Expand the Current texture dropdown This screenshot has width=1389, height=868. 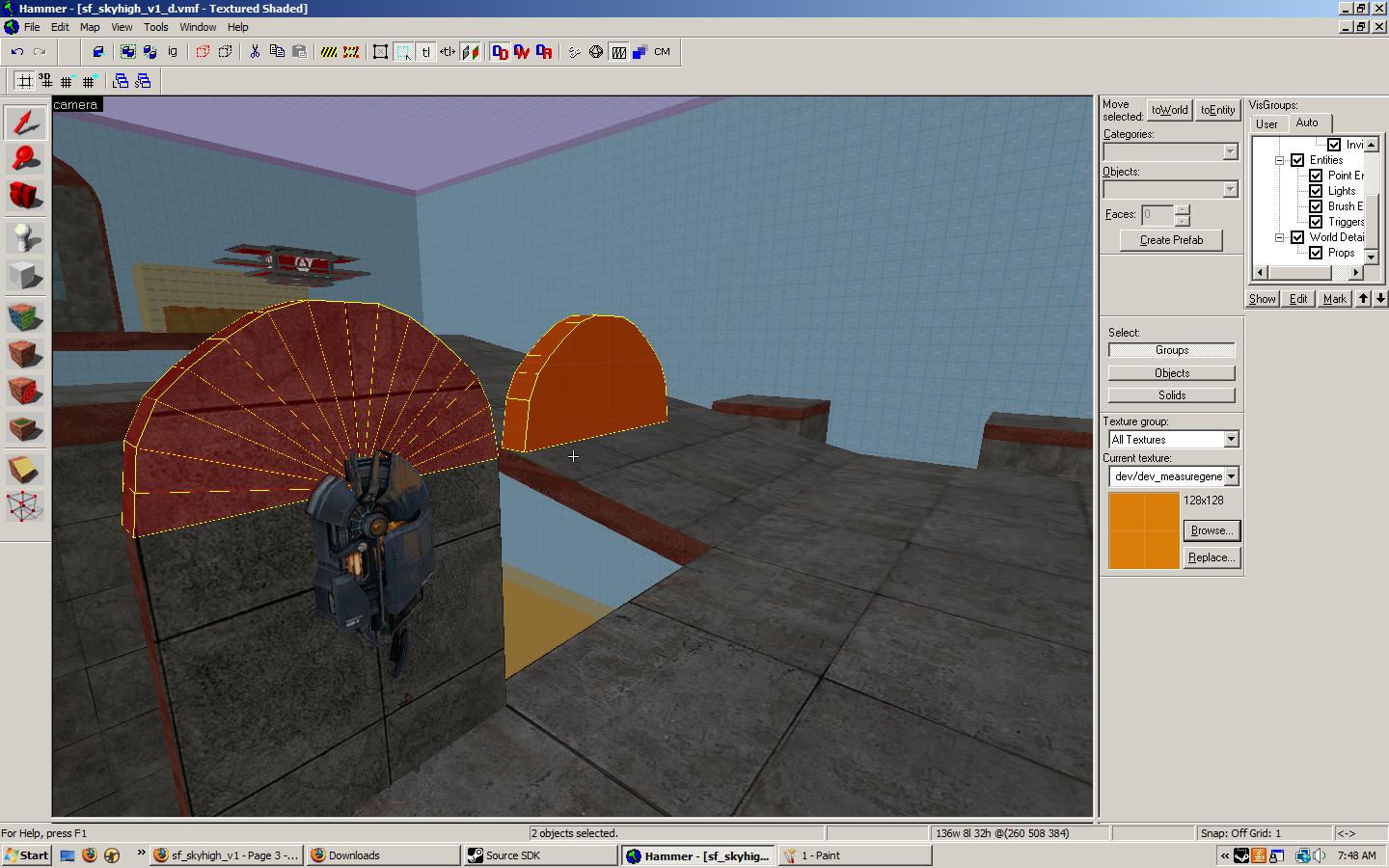click(x=1231, y=476)
